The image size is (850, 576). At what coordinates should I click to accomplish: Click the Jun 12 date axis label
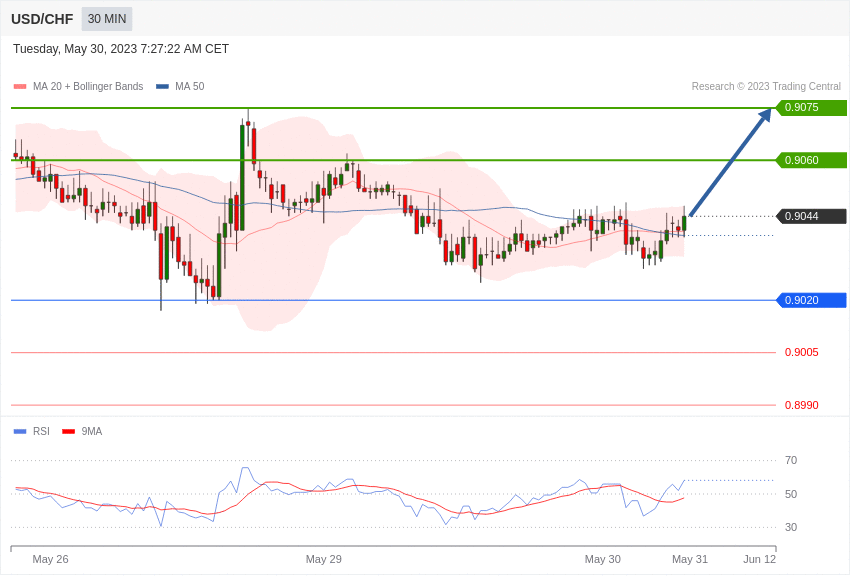pyautogui.click(x=759, y=559)
